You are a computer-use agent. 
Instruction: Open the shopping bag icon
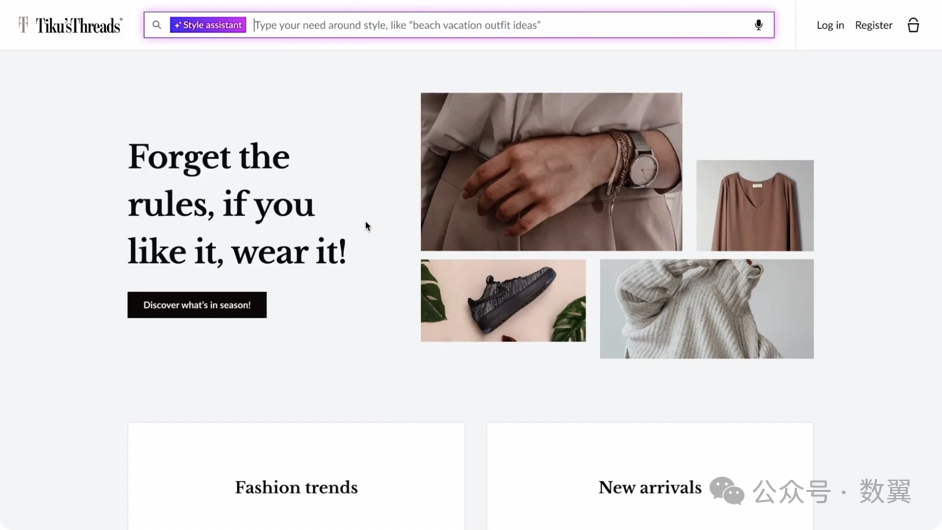913,25
